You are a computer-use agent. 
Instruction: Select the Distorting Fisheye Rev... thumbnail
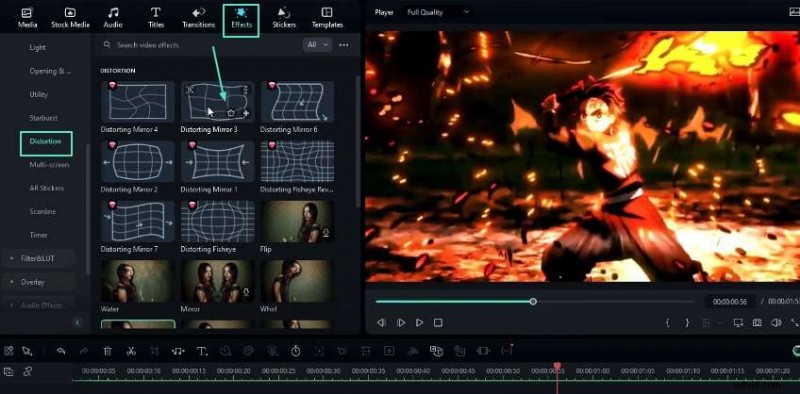(297, 161)
